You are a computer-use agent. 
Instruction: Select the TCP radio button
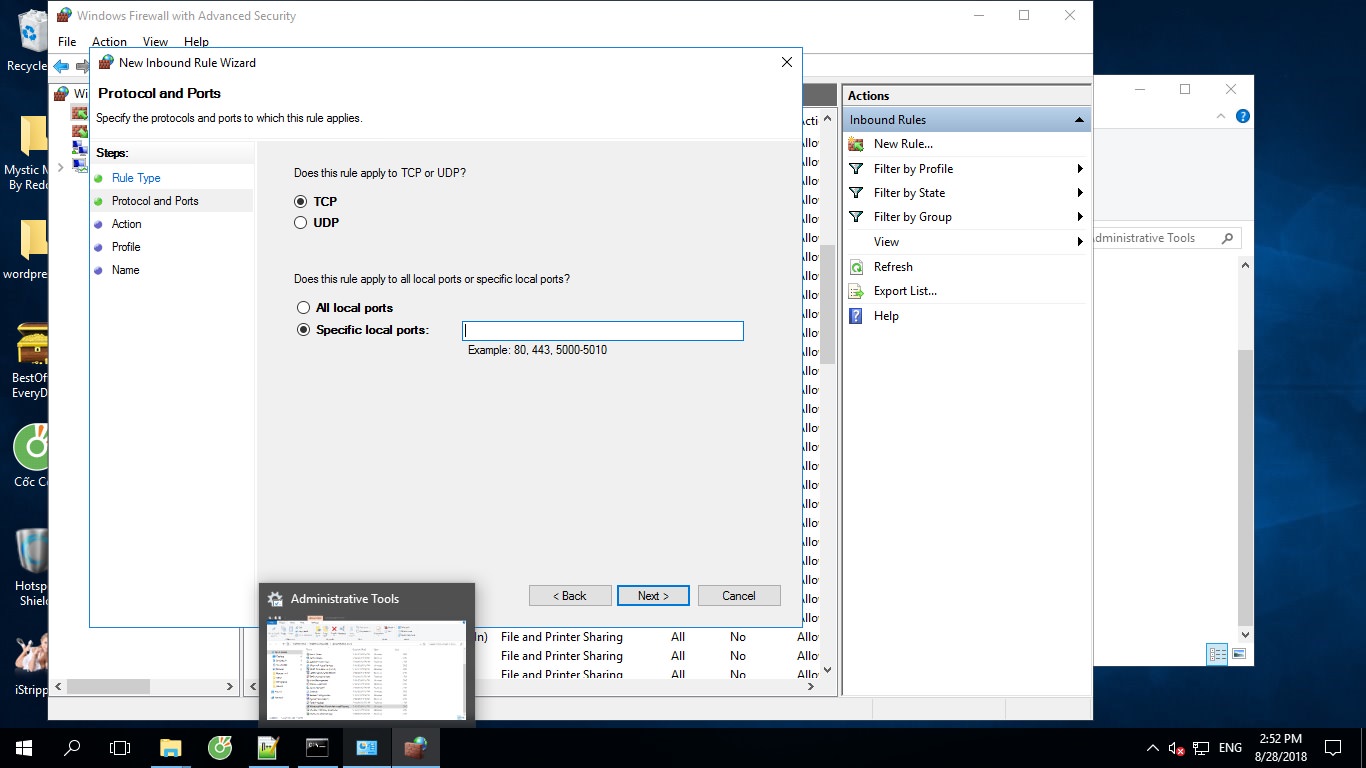coord(301,202)
